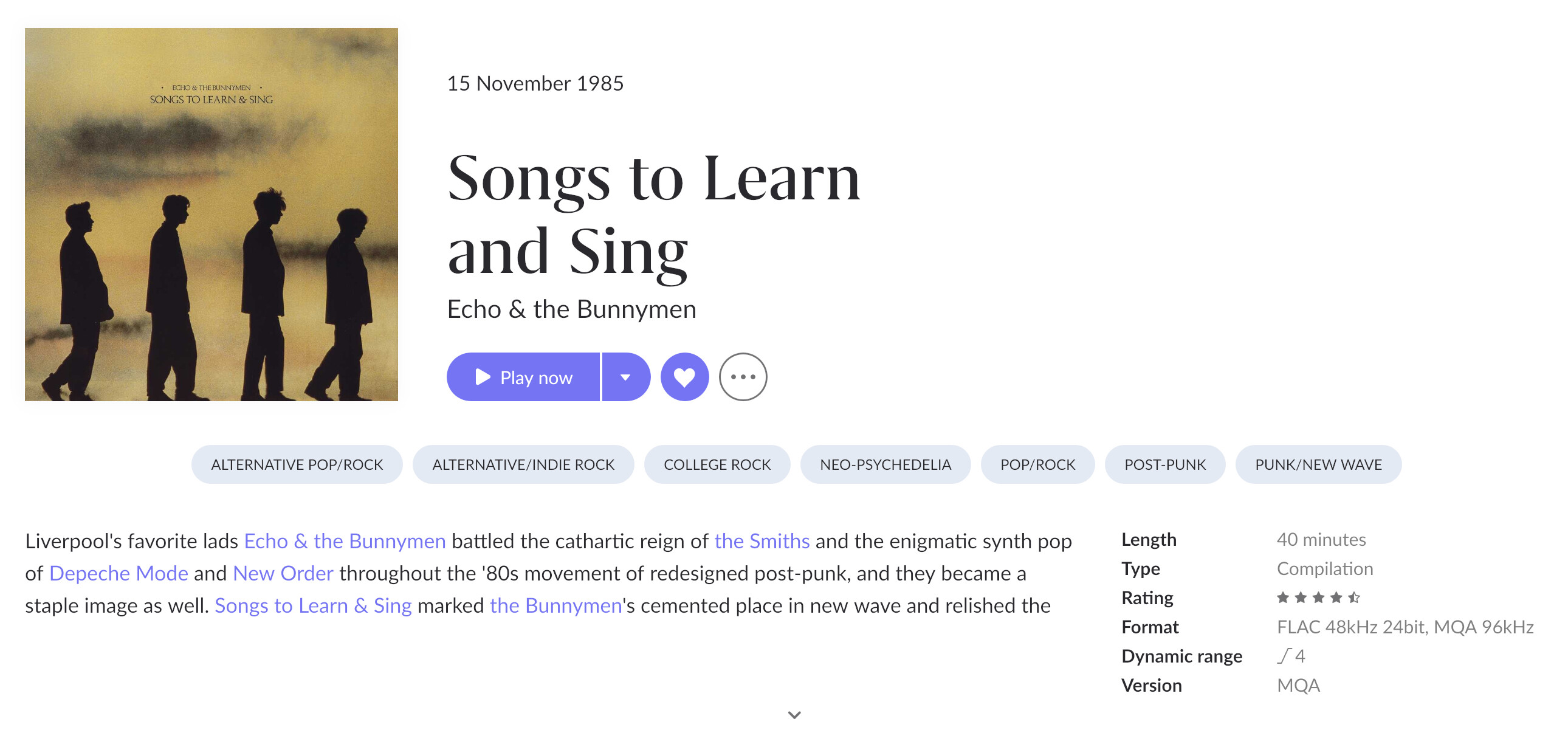Image resolution: width=1568 pixels, height=730 pixels.
Task: Open the Neo-Psychedelia genre tag
Action: coord(885,464)
